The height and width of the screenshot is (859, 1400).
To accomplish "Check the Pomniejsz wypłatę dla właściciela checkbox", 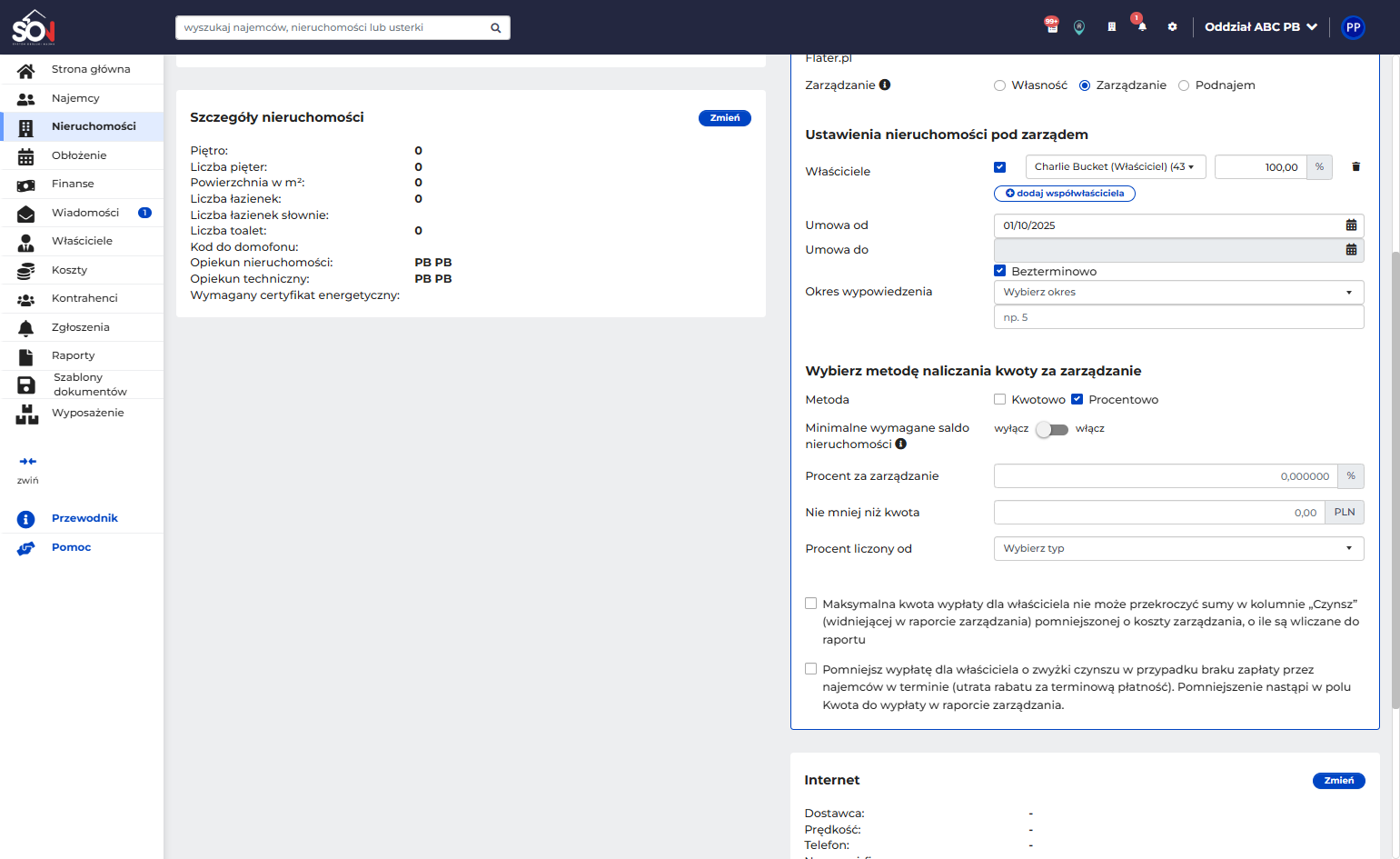I will click(811, 669).
